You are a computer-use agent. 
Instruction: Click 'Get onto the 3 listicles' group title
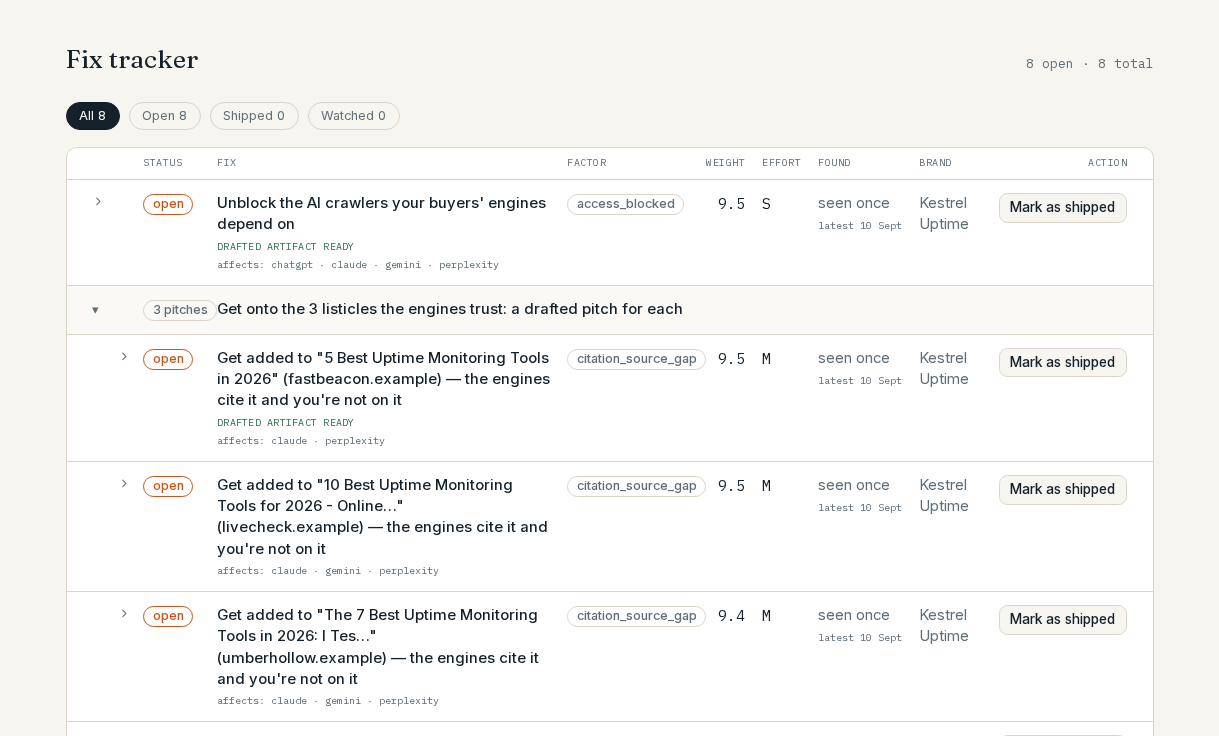click(450, 309)
